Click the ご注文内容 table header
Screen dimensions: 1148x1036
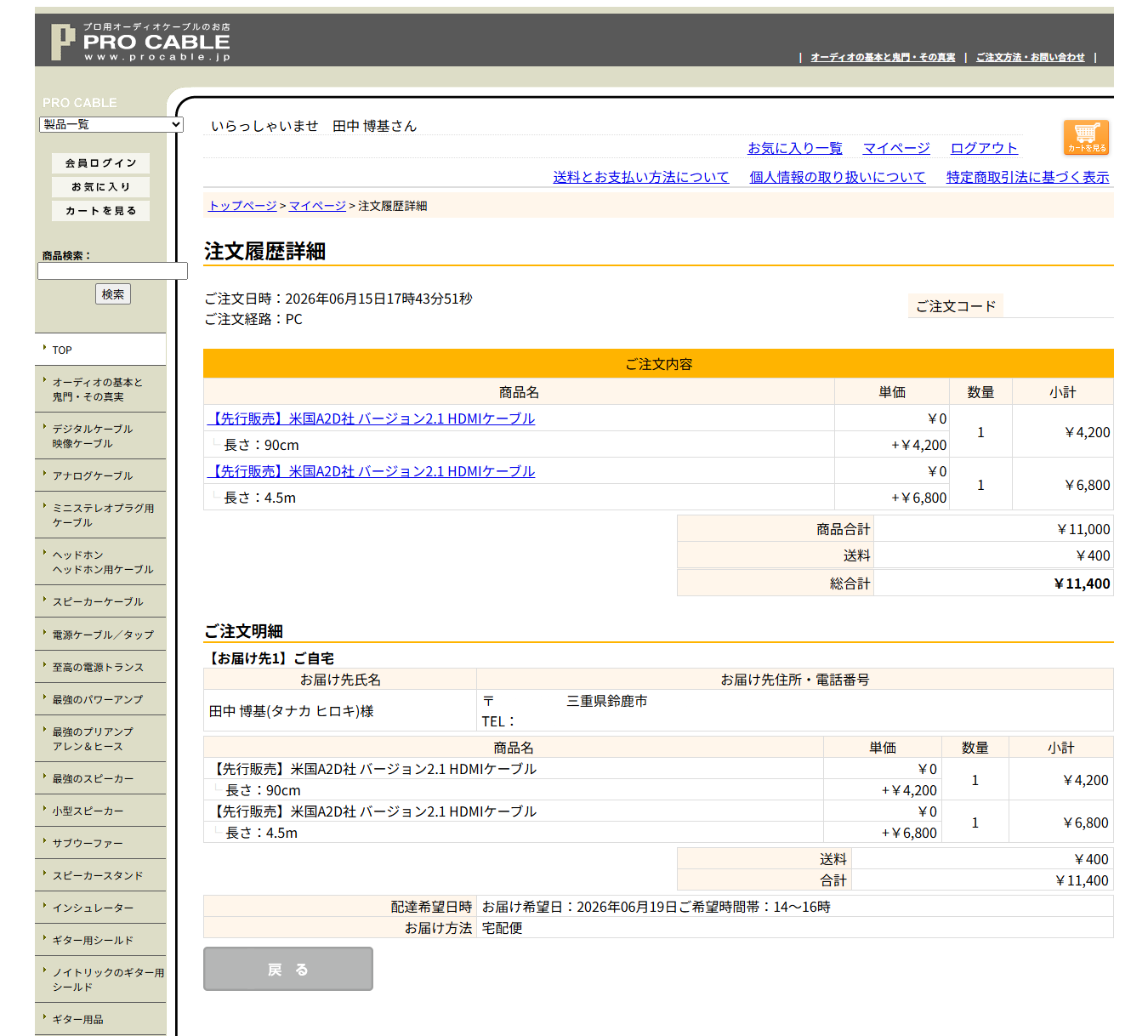(658, 364)
